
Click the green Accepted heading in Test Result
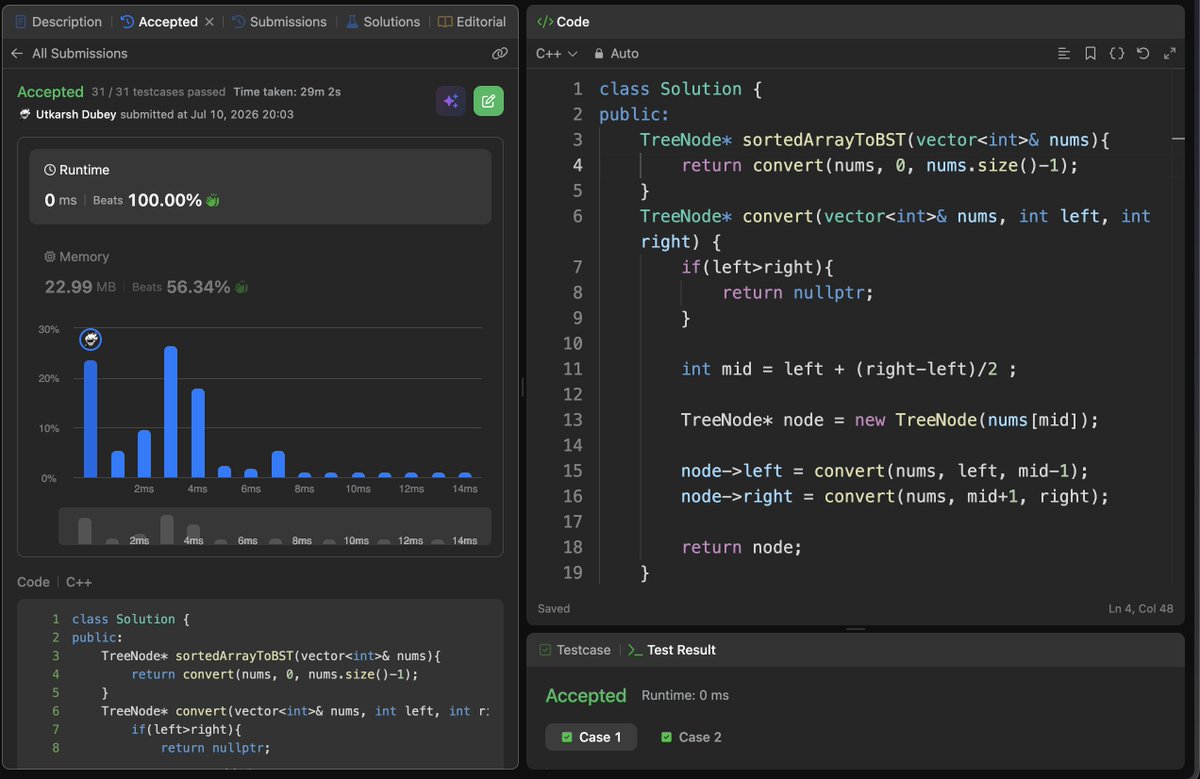[x=586, y=695]
